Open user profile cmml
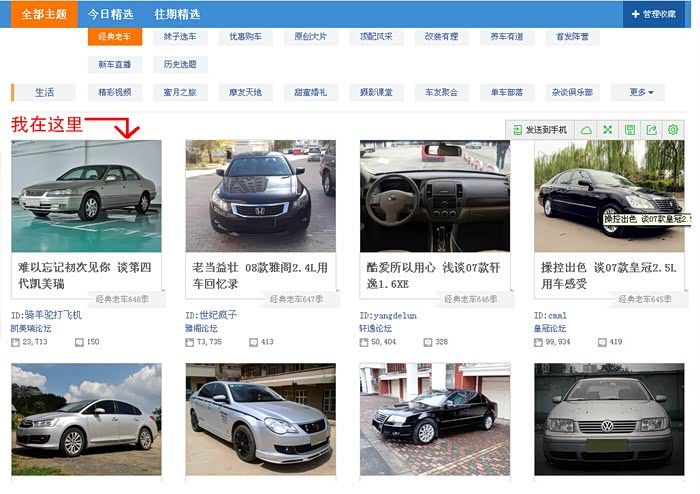The height and width of the screenshot is (494, 700). 557,315
